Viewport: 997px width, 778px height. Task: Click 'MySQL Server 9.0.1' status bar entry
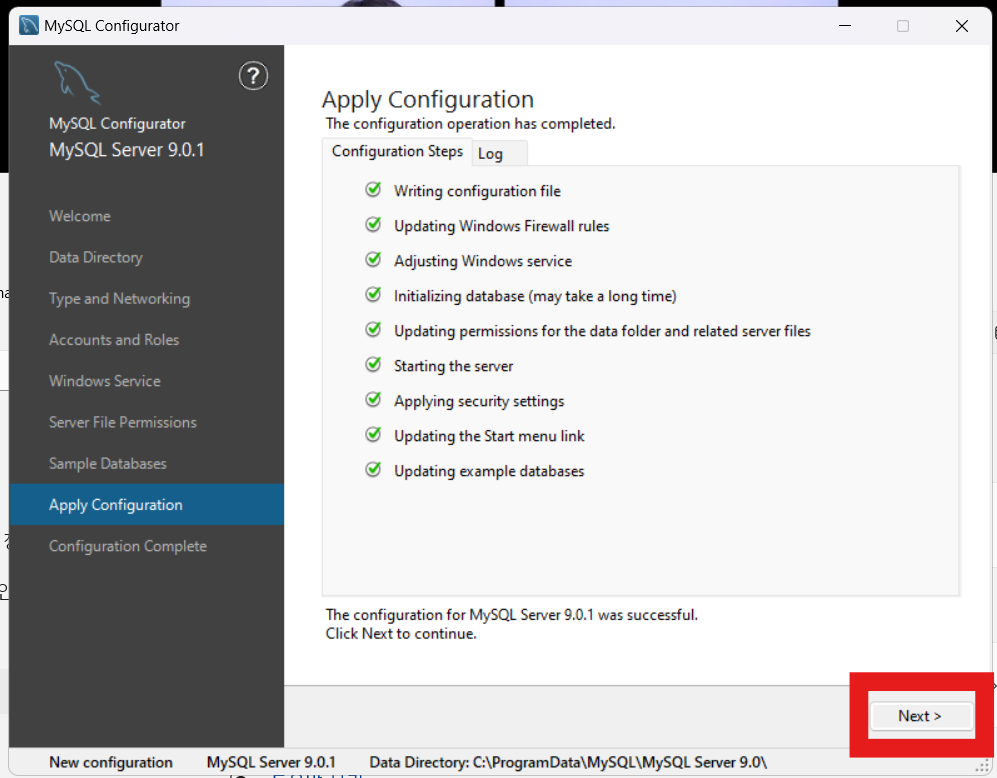[x=271, y=762]
